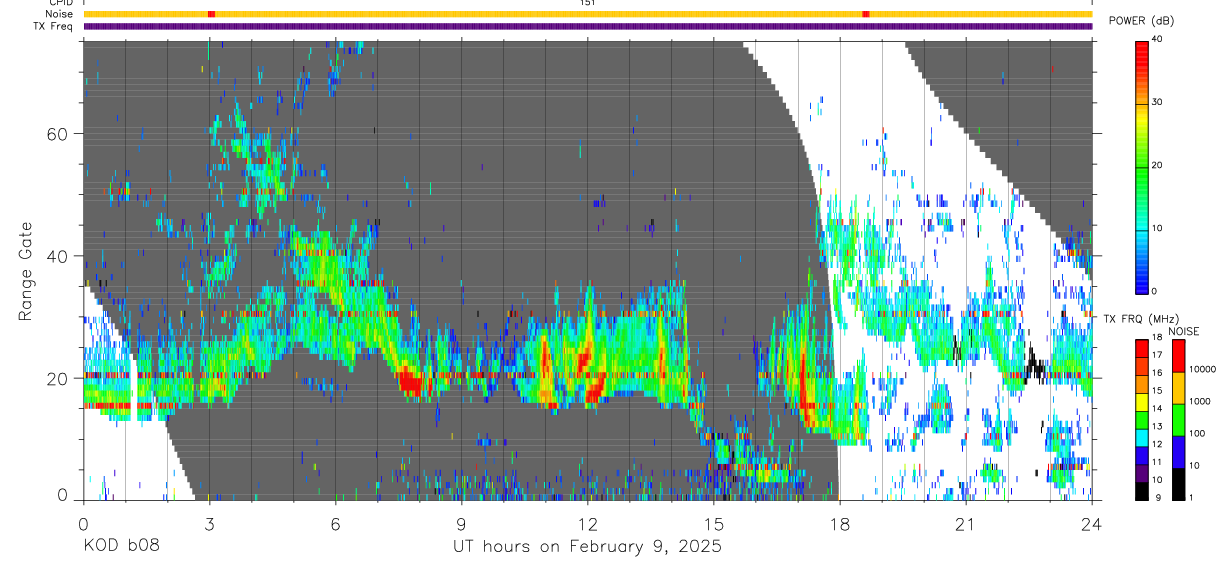
Task: Click the x-axis tick label 6
Action: click(x=335, y=524)
